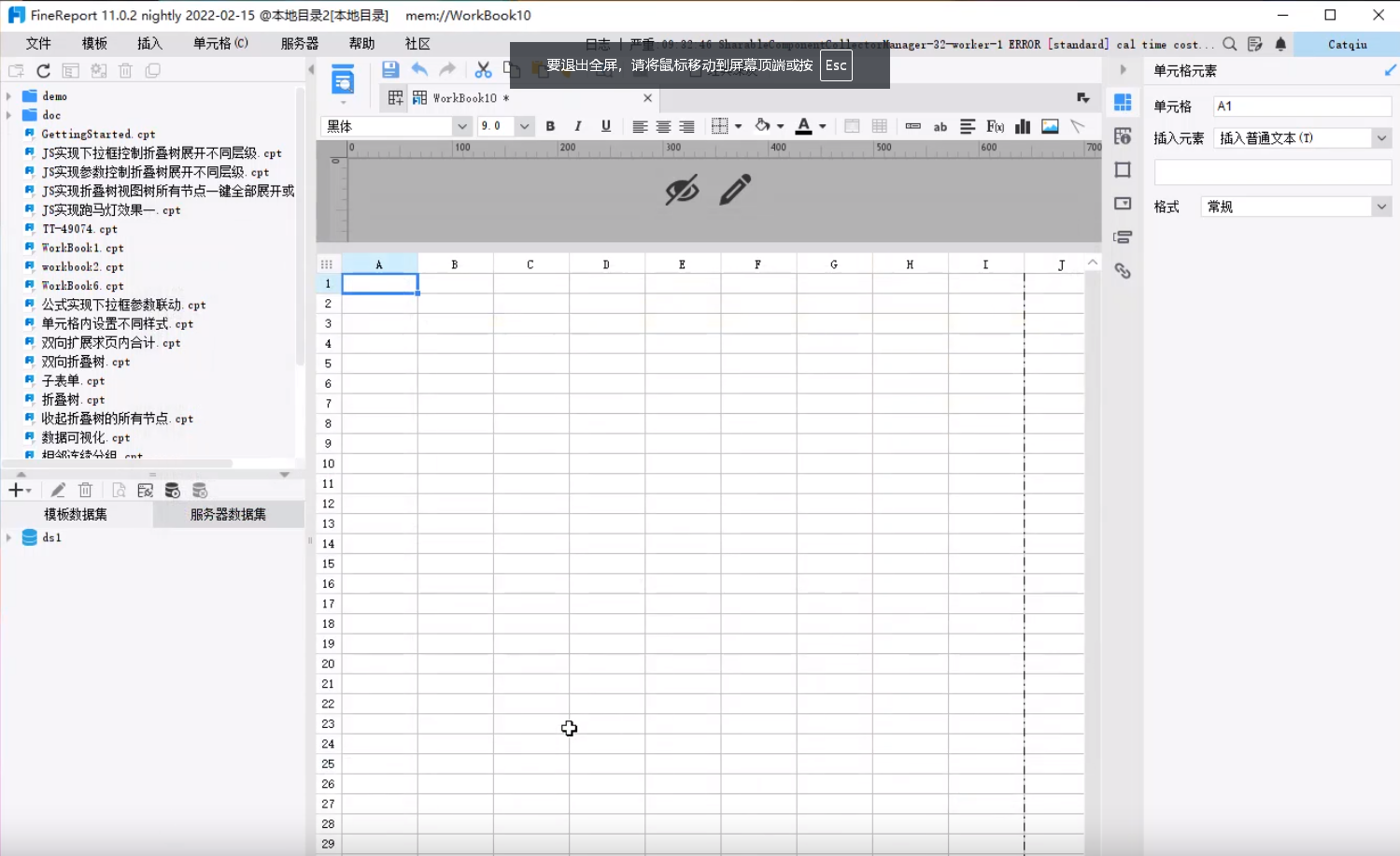
Task: Open the cell attributes panel icon
Action: 1123,136
